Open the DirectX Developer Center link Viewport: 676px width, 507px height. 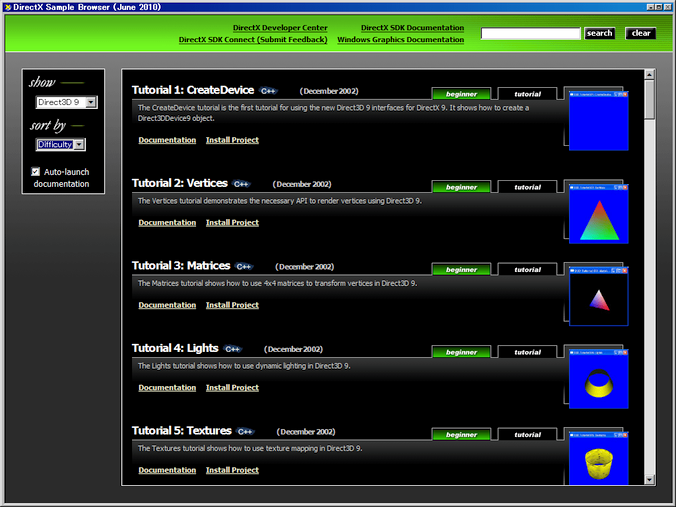[x=280, y=28]
